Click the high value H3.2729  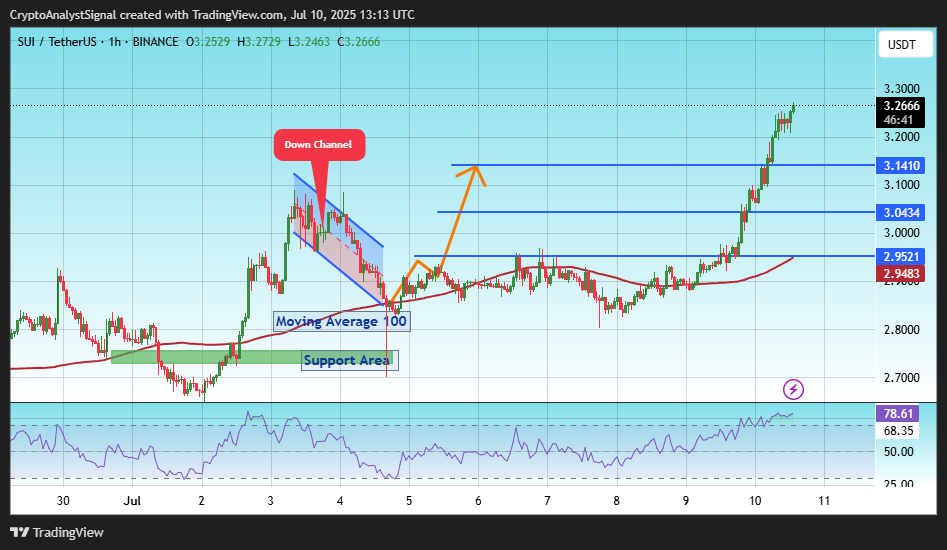click(x=258, y=42)
